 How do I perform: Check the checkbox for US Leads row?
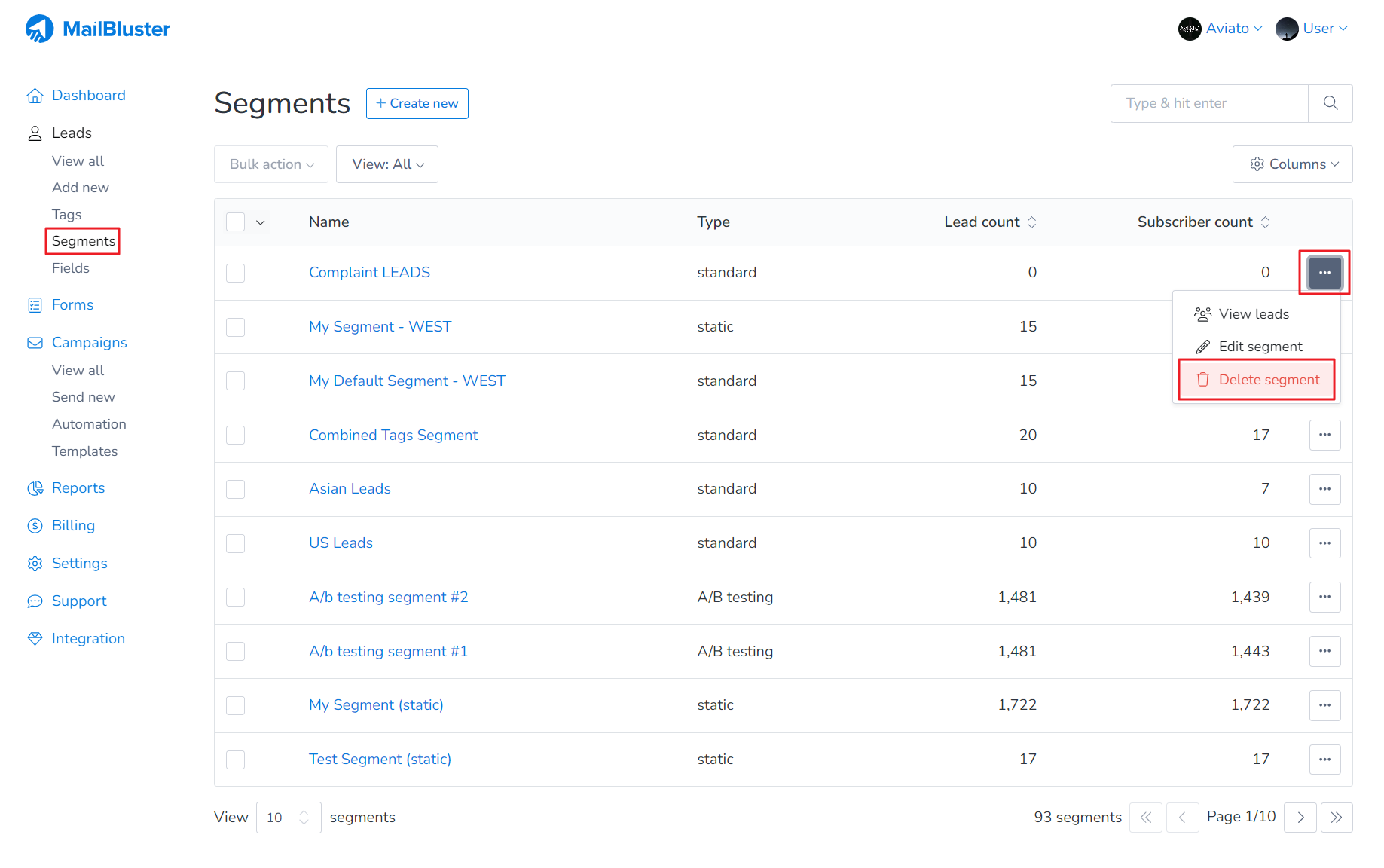tap(235, 543)
